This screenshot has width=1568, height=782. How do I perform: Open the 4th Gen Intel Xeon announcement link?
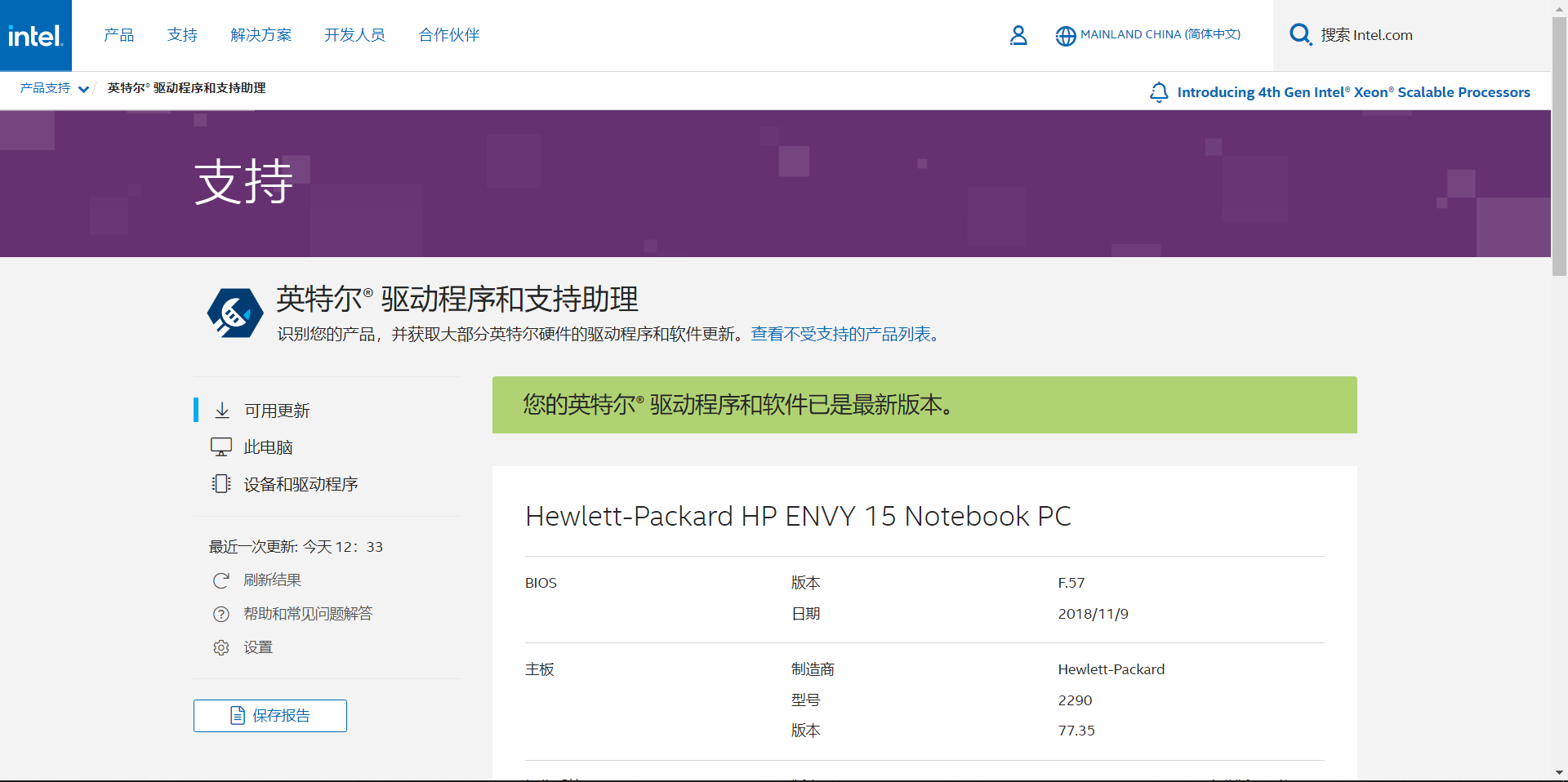pos(1353,92)
